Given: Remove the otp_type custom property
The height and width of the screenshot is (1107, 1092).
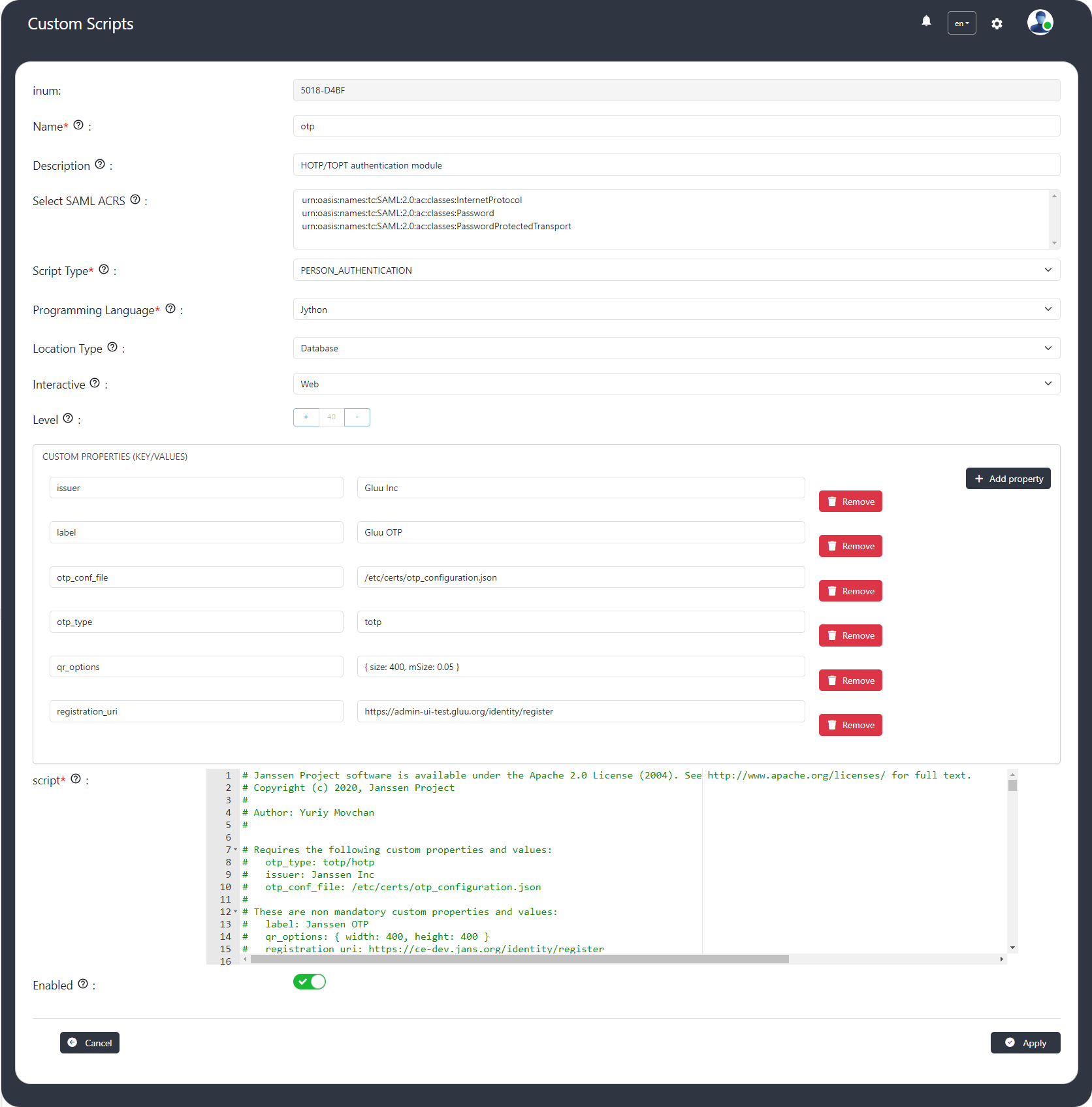Looking at the screenshot, I should click(850, 636).
